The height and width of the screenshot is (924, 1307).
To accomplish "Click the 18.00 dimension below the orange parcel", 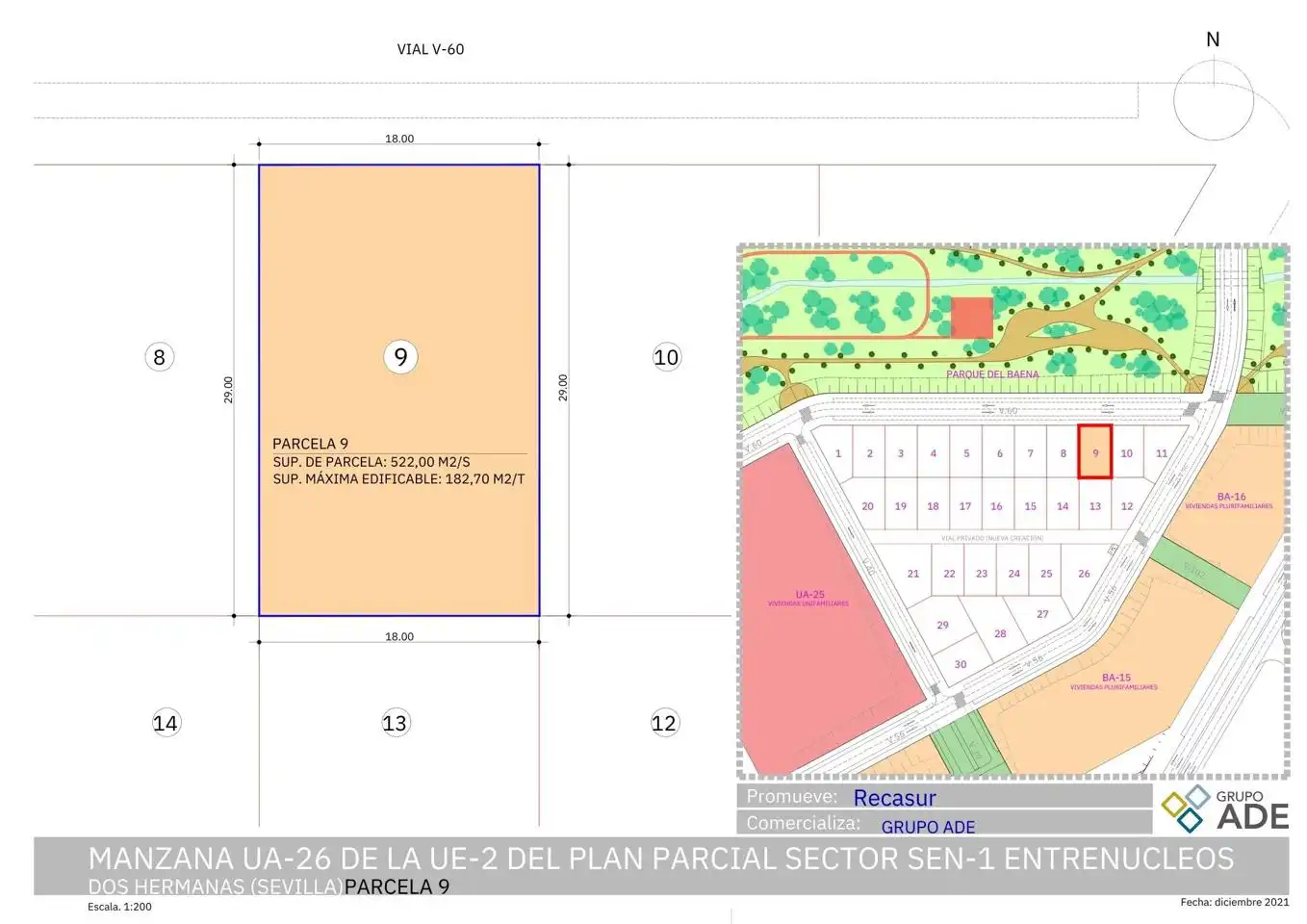I will pos(399,636).
